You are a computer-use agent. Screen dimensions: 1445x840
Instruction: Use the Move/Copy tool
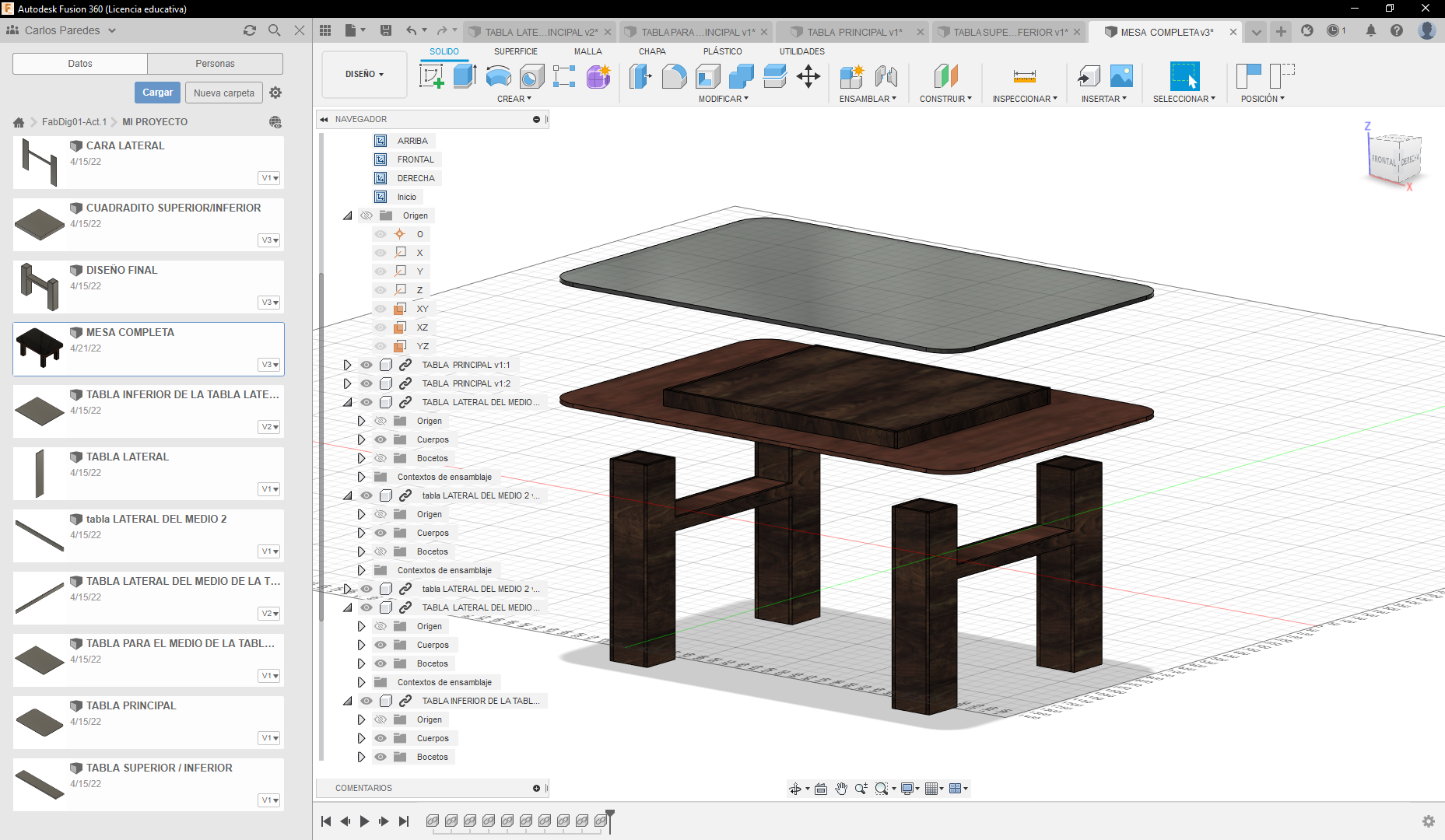coord(808,75)
